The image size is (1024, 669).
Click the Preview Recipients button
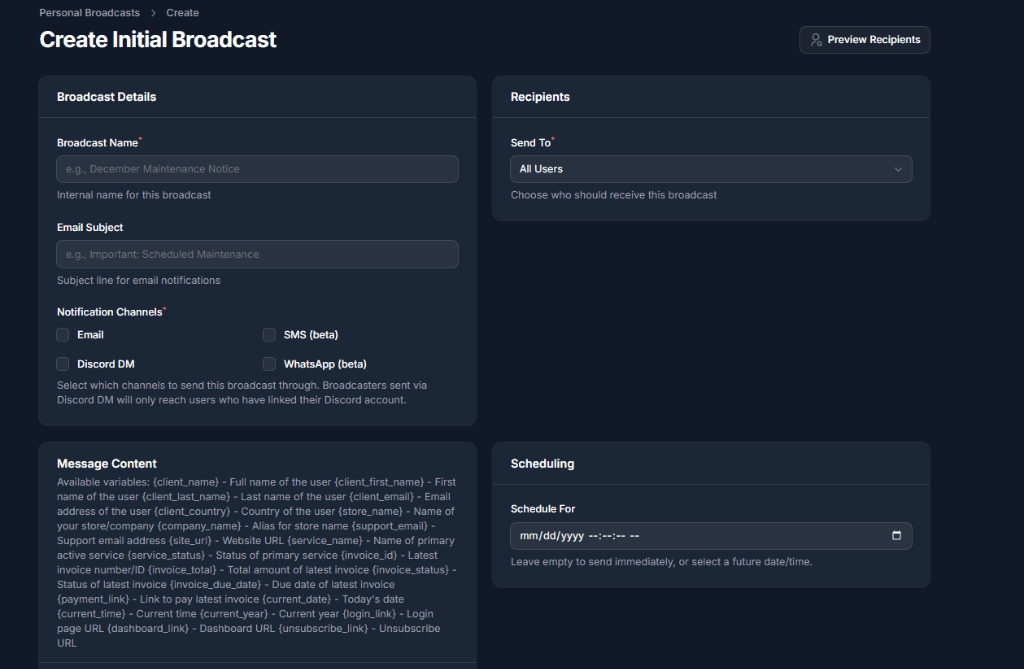click(864, 39)
